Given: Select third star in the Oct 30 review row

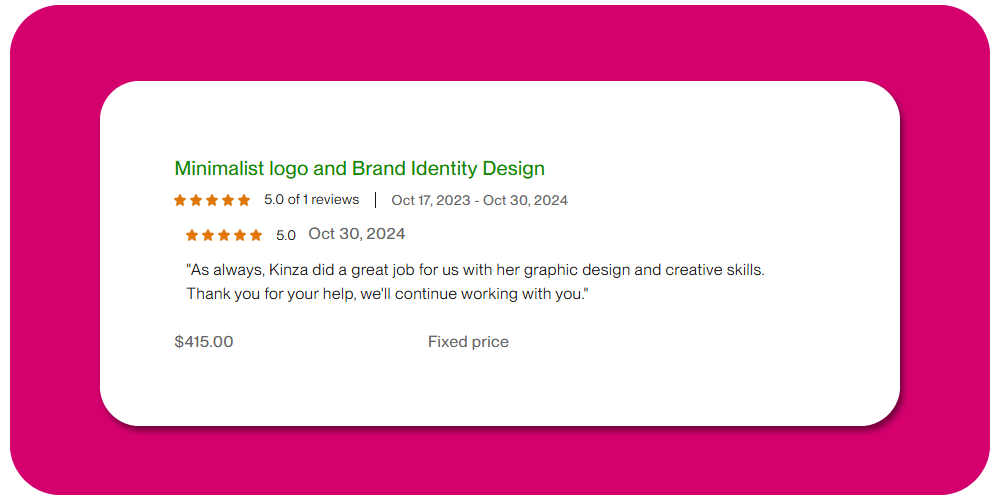Looking at the screenshot, I should pos(224,235).
